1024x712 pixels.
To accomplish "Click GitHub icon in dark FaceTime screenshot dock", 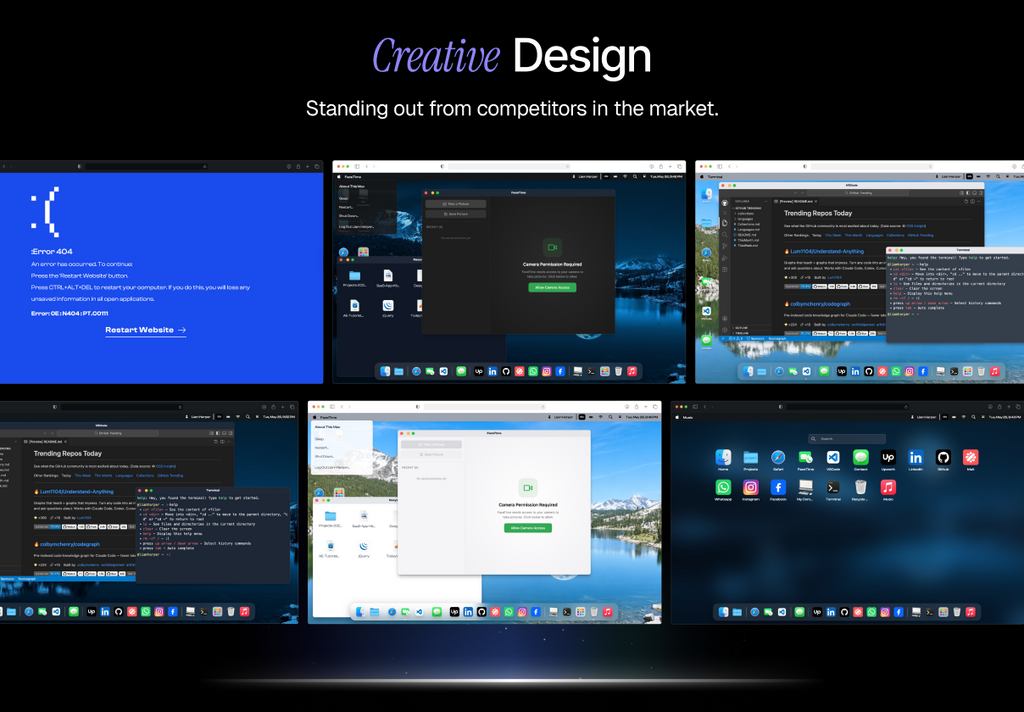I will tap(506, 372).
